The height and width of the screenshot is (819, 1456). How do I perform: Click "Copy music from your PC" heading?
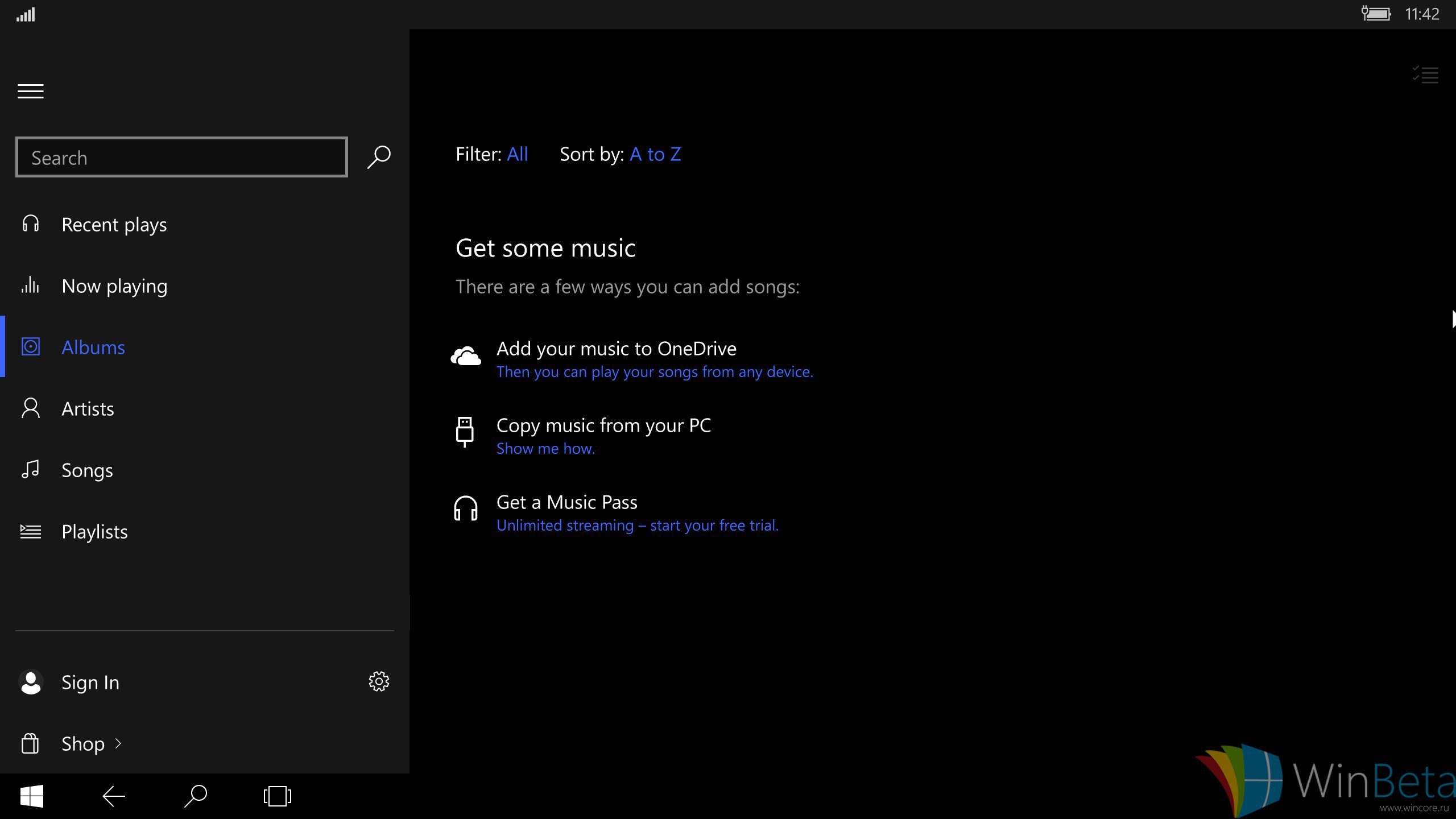[x=603, y=425]
